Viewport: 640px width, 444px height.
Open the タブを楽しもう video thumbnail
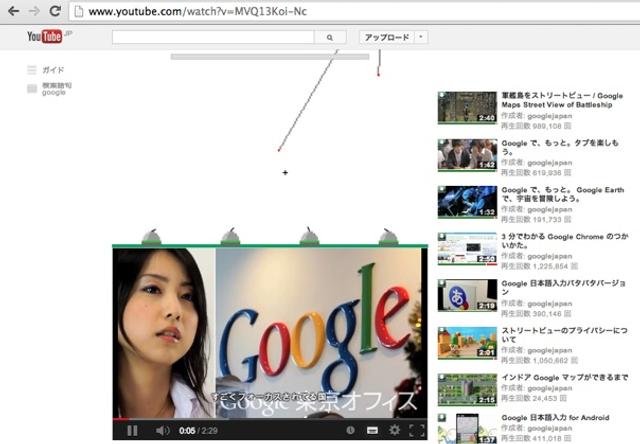[x=467, y=155]
